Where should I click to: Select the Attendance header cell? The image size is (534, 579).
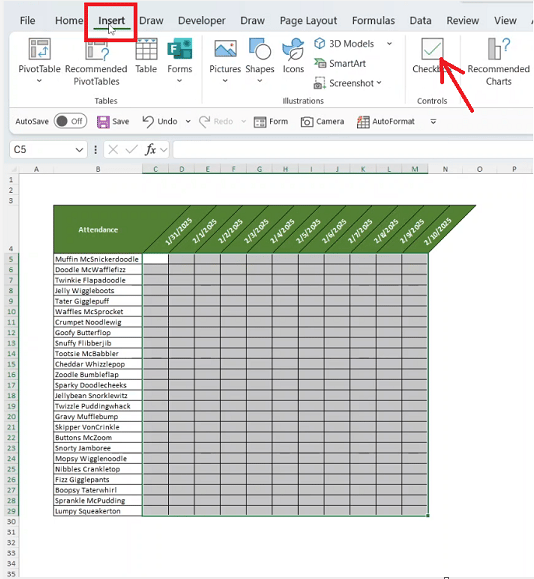(x=98, y=230)
